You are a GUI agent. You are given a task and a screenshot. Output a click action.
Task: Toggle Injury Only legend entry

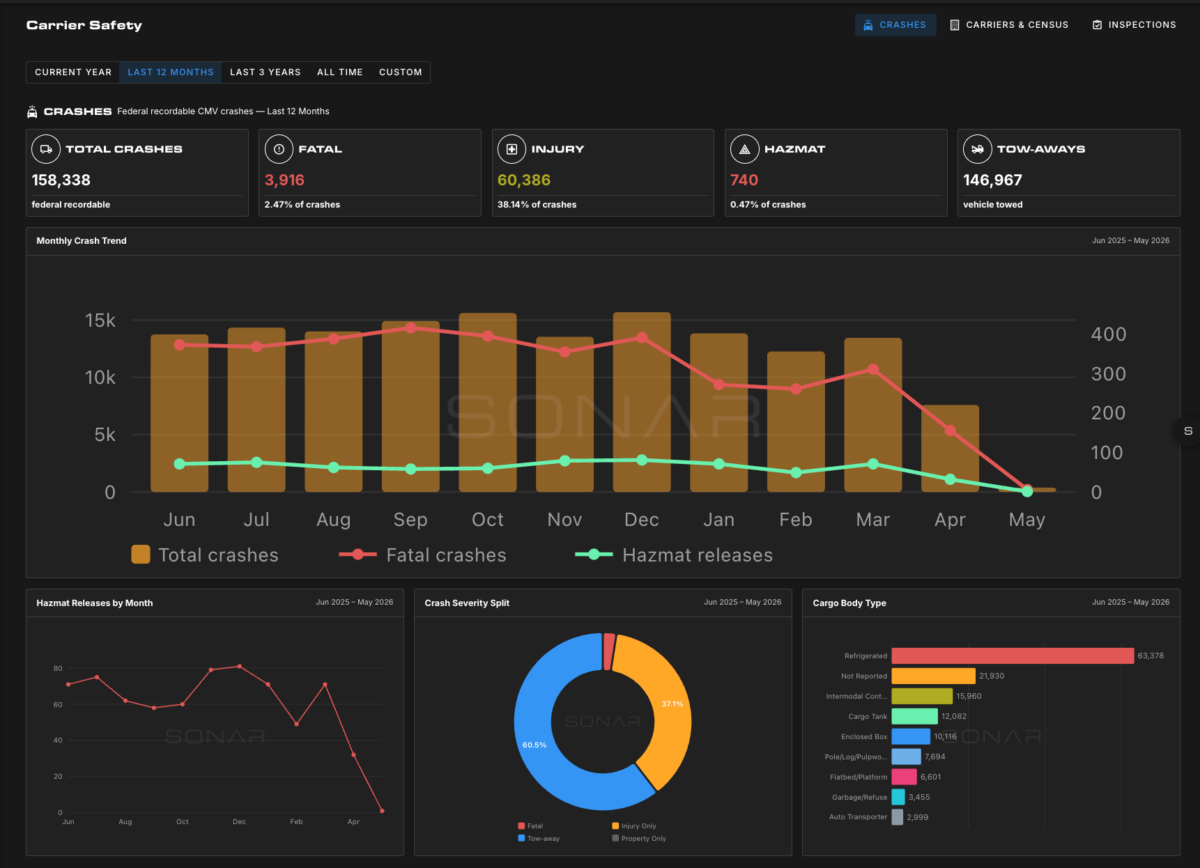633,826
